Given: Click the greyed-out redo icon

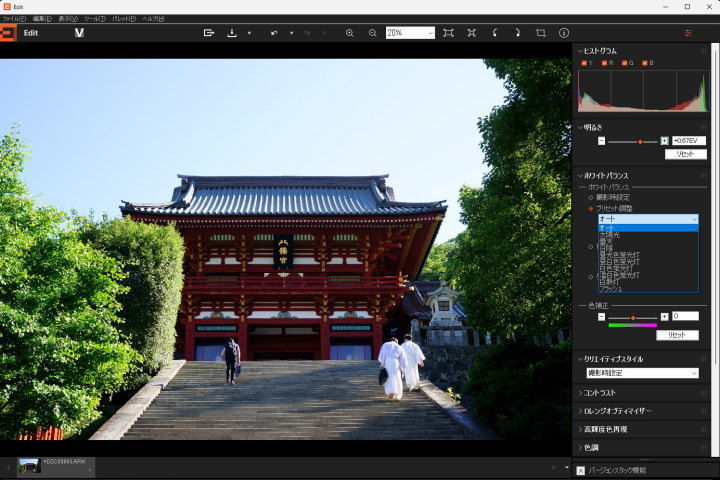Looking at the screenshot, I should 308,33.
